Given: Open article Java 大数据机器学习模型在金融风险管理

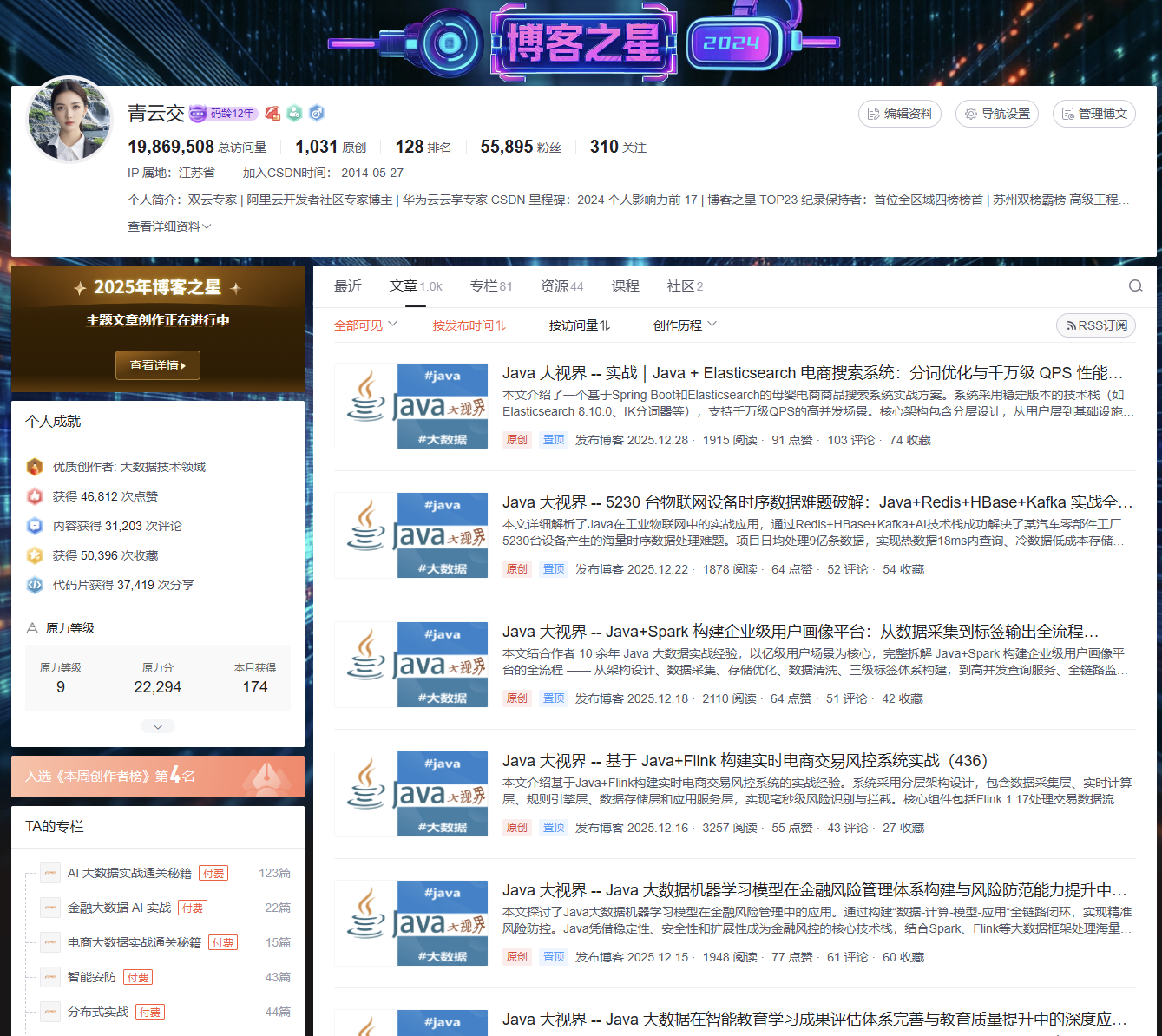Looking at the screenshot, I should [815, 890].
